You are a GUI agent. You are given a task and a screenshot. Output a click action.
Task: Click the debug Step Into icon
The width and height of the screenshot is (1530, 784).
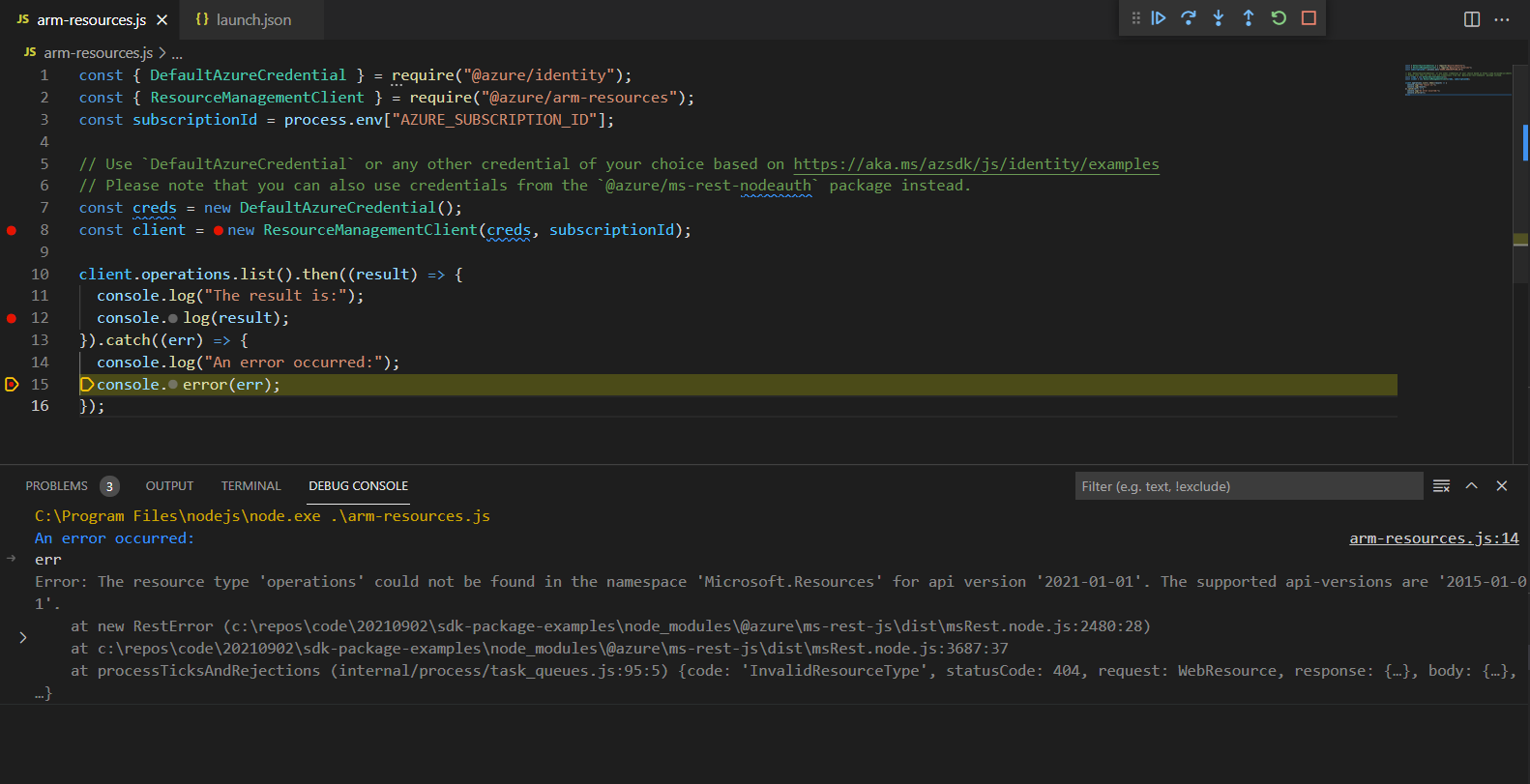pos(1219,18)
